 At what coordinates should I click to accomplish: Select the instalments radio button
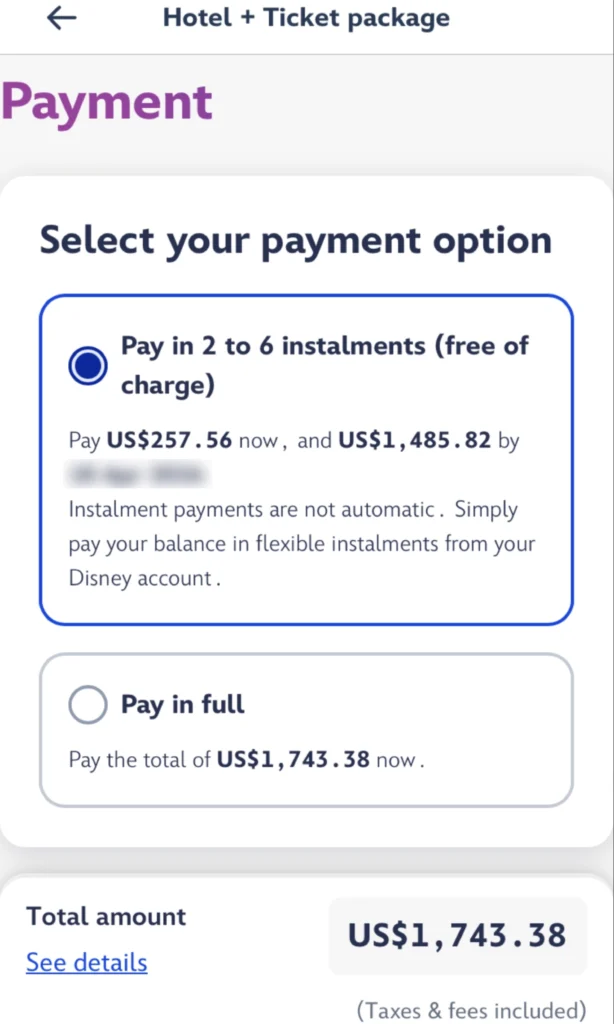click(x=88, y=366)
